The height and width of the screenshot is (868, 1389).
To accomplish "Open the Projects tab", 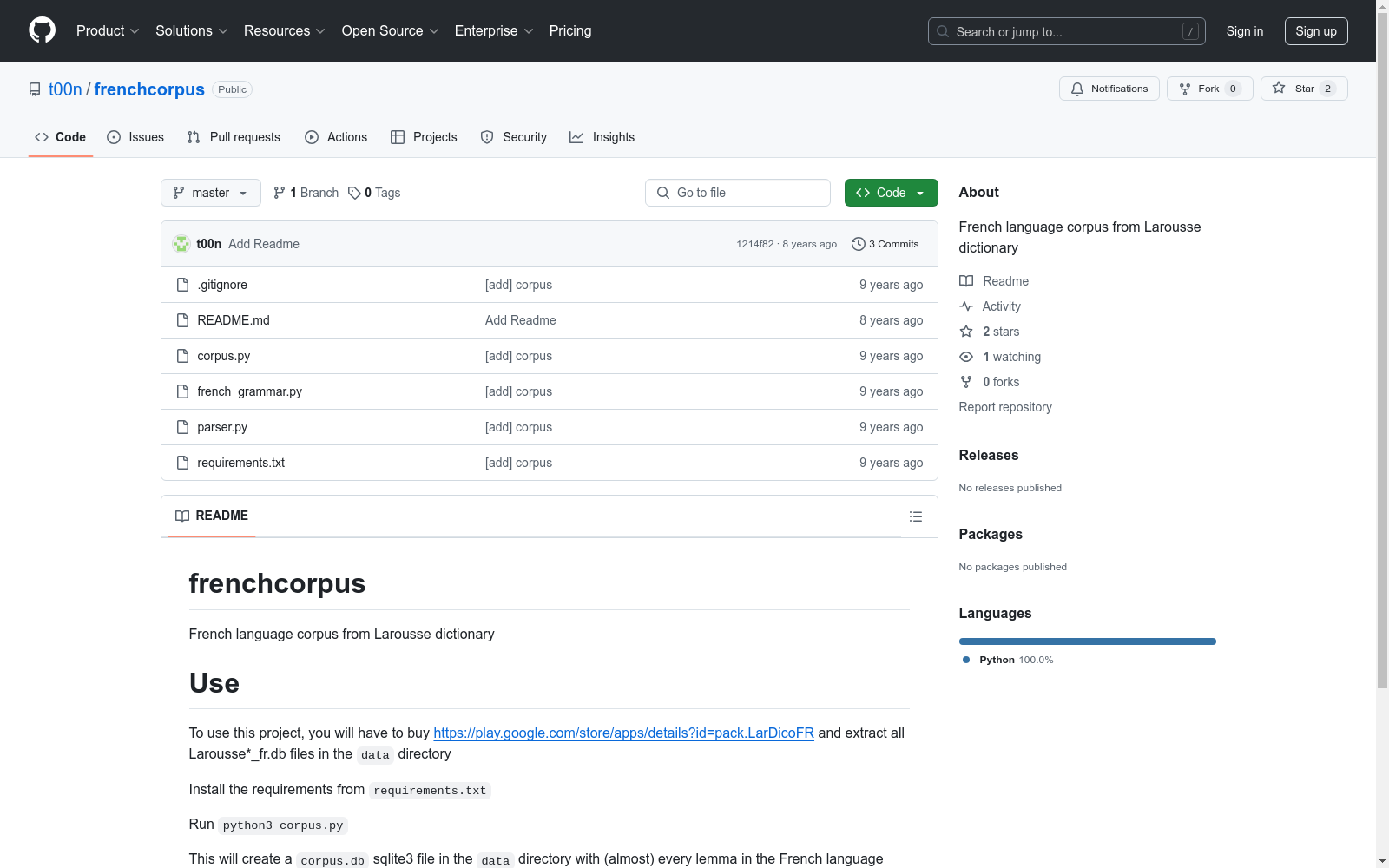I will tap(424, 137).
